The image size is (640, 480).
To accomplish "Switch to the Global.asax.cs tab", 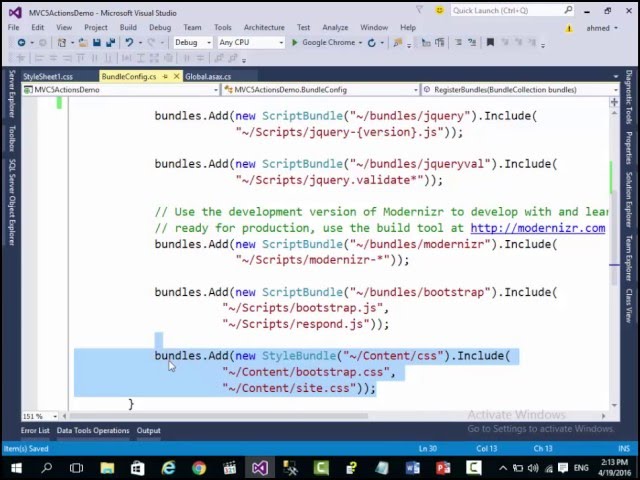I will (x=208, y=76).
